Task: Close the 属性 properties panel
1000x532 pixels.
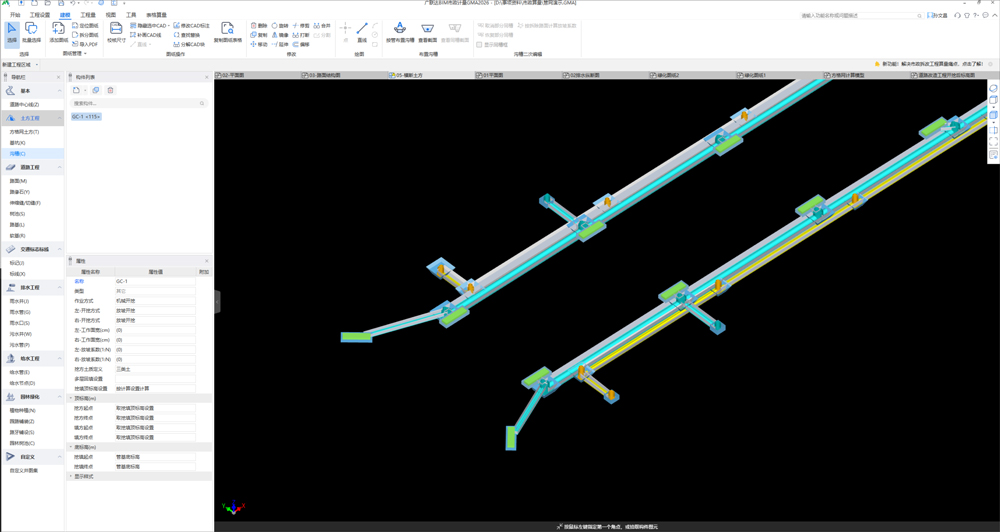Action: (x=207, y=261)
